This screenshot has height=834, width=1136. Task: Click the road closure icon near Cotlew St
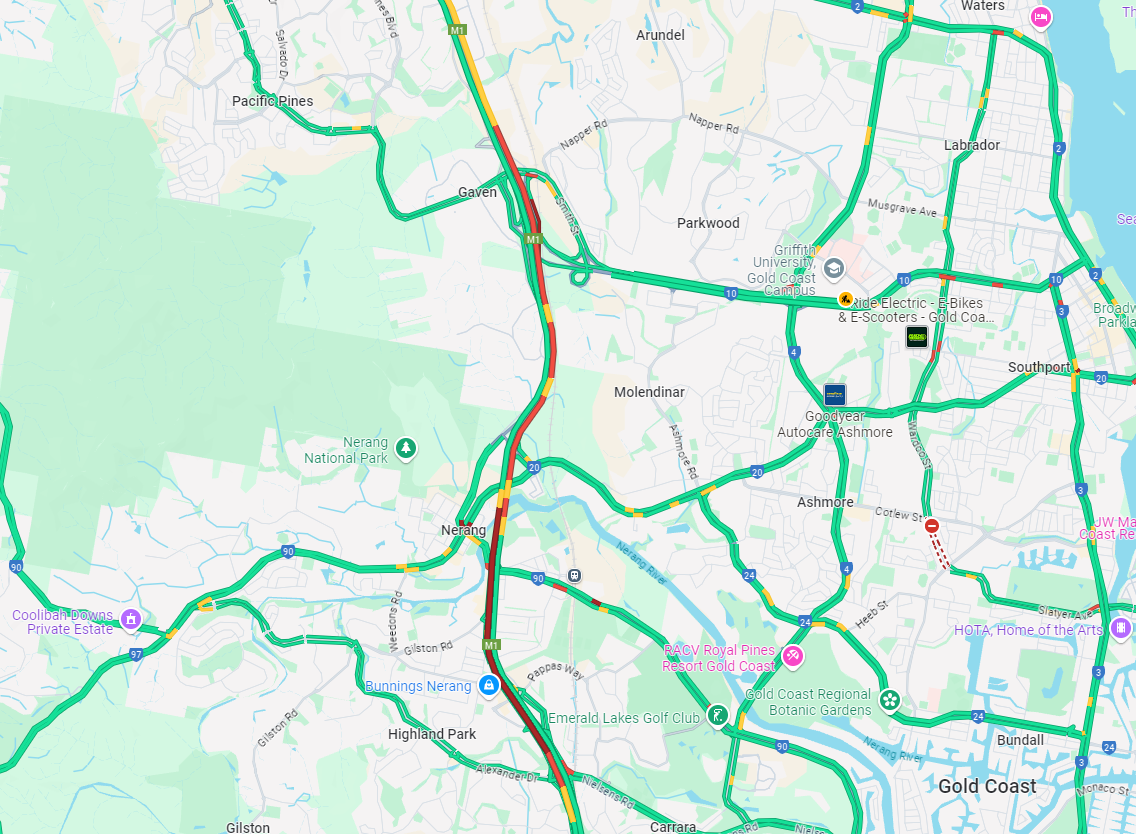click(x=932, y=525)
